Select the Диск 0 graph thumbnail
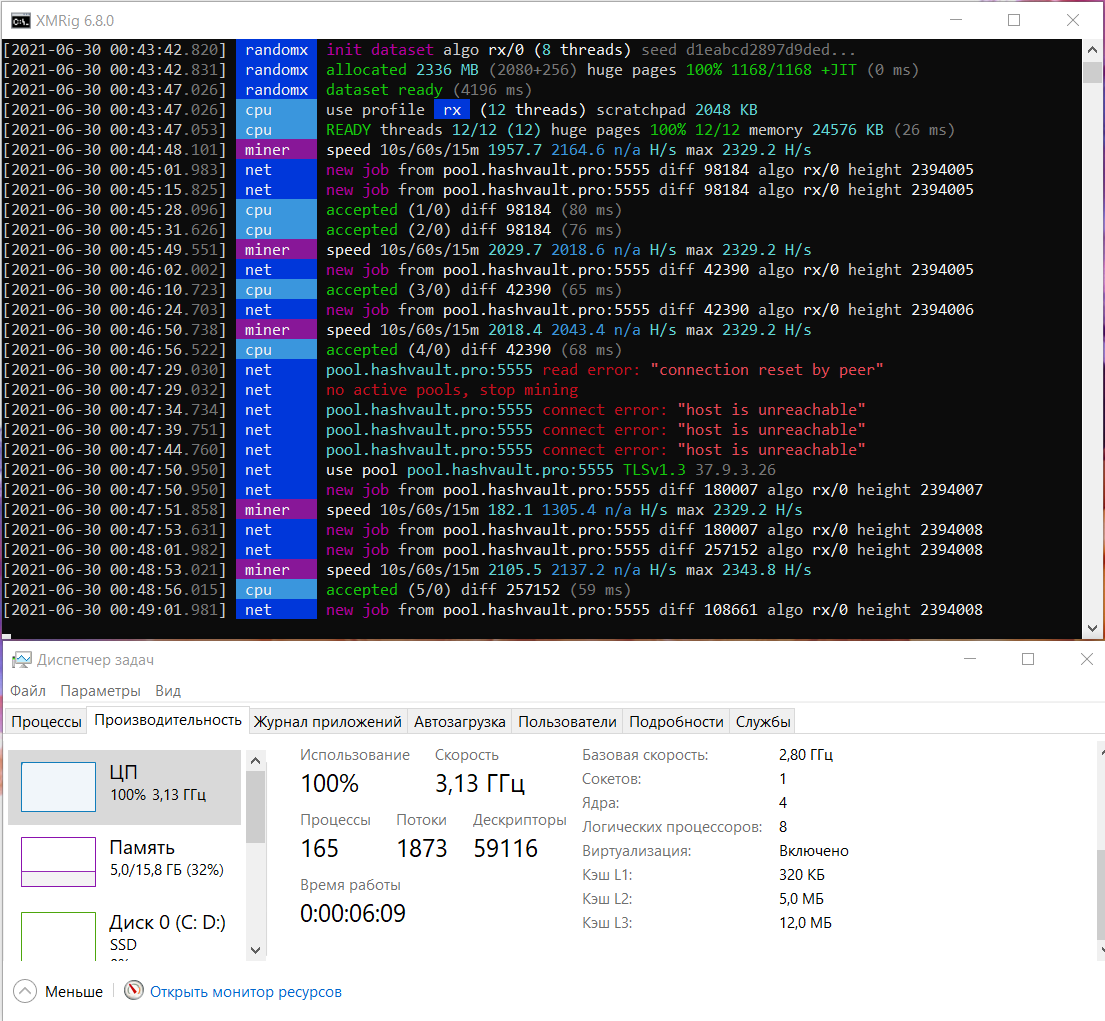1105x1021 pixels. pos(58,936)
